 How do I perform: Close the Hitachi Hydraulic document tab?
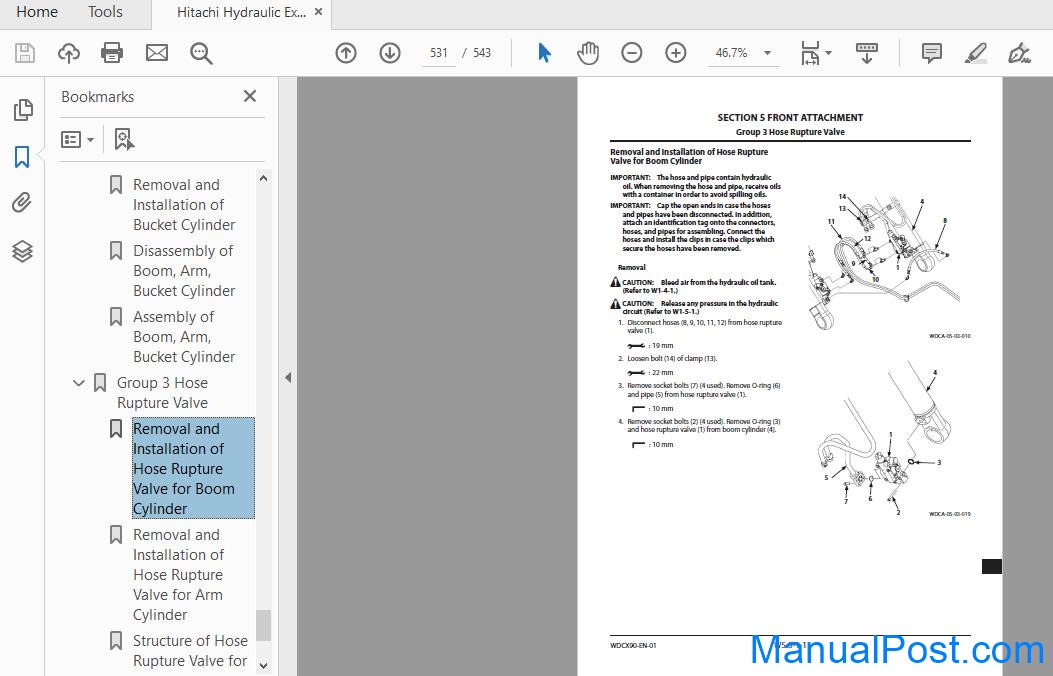[318, 12]
